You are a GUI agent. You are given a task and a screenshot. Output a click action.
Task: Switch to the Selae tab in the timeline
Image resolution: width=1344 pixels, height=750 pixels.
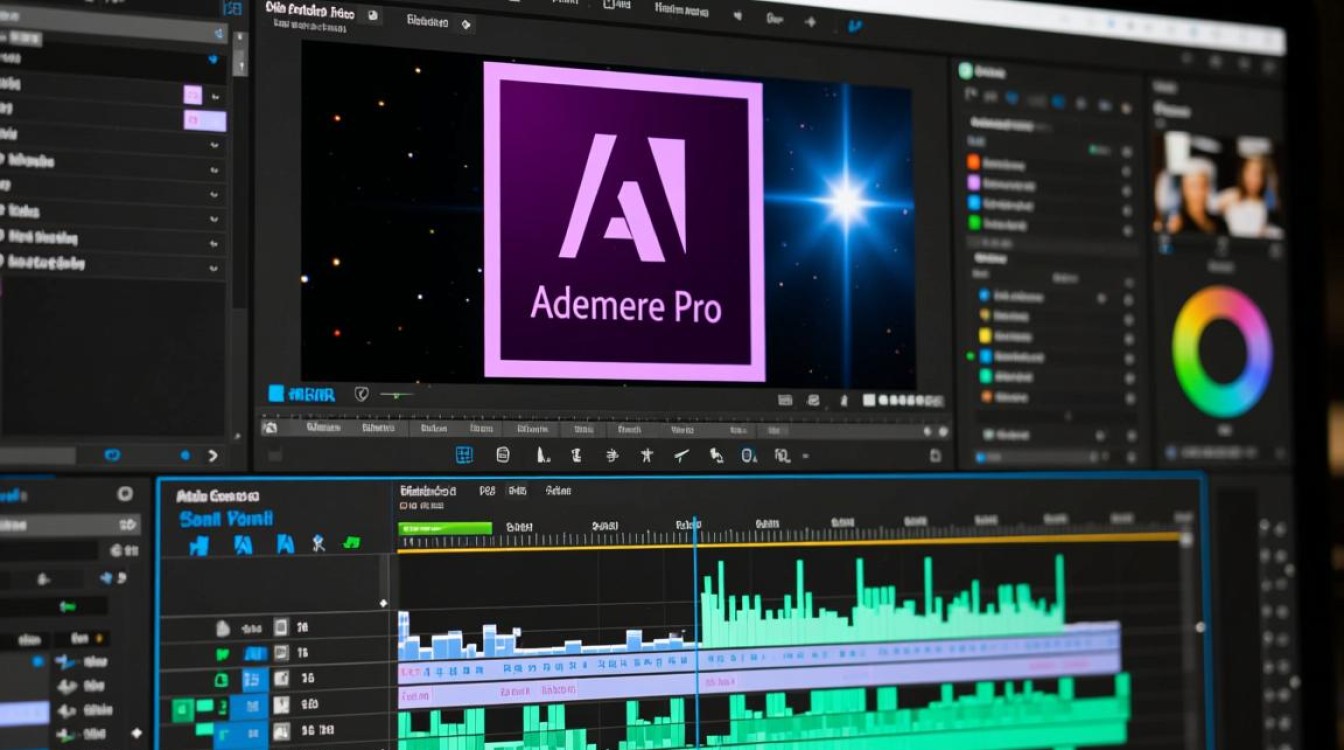point(558,491)
